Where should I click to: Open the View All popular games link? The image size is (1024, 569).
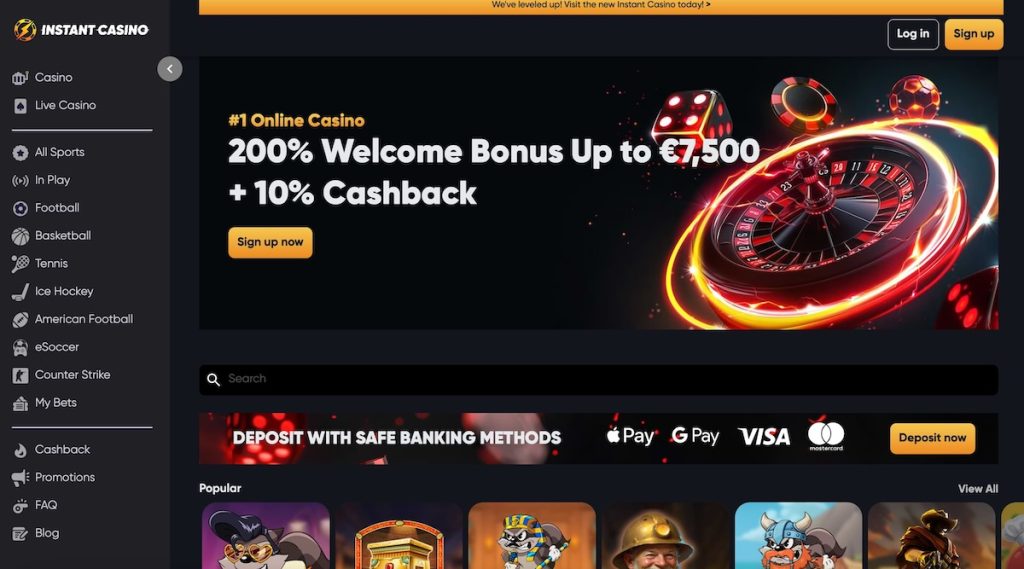(x=978, y=489)
